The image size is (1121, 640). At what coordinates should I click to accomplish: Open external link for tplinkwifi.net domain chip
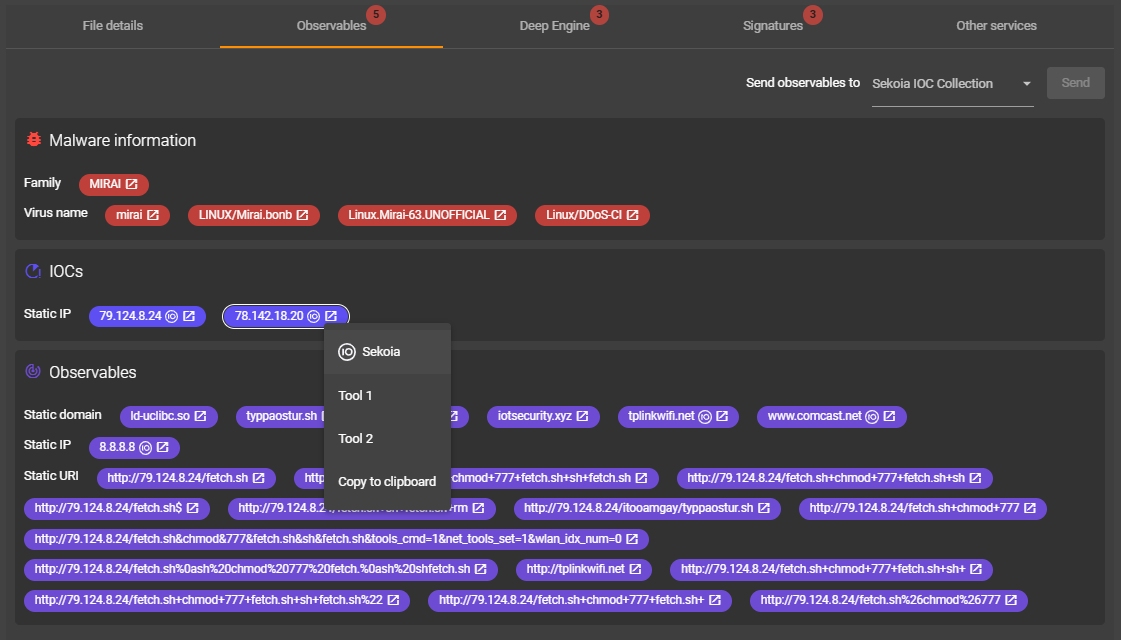pos(722,416)
